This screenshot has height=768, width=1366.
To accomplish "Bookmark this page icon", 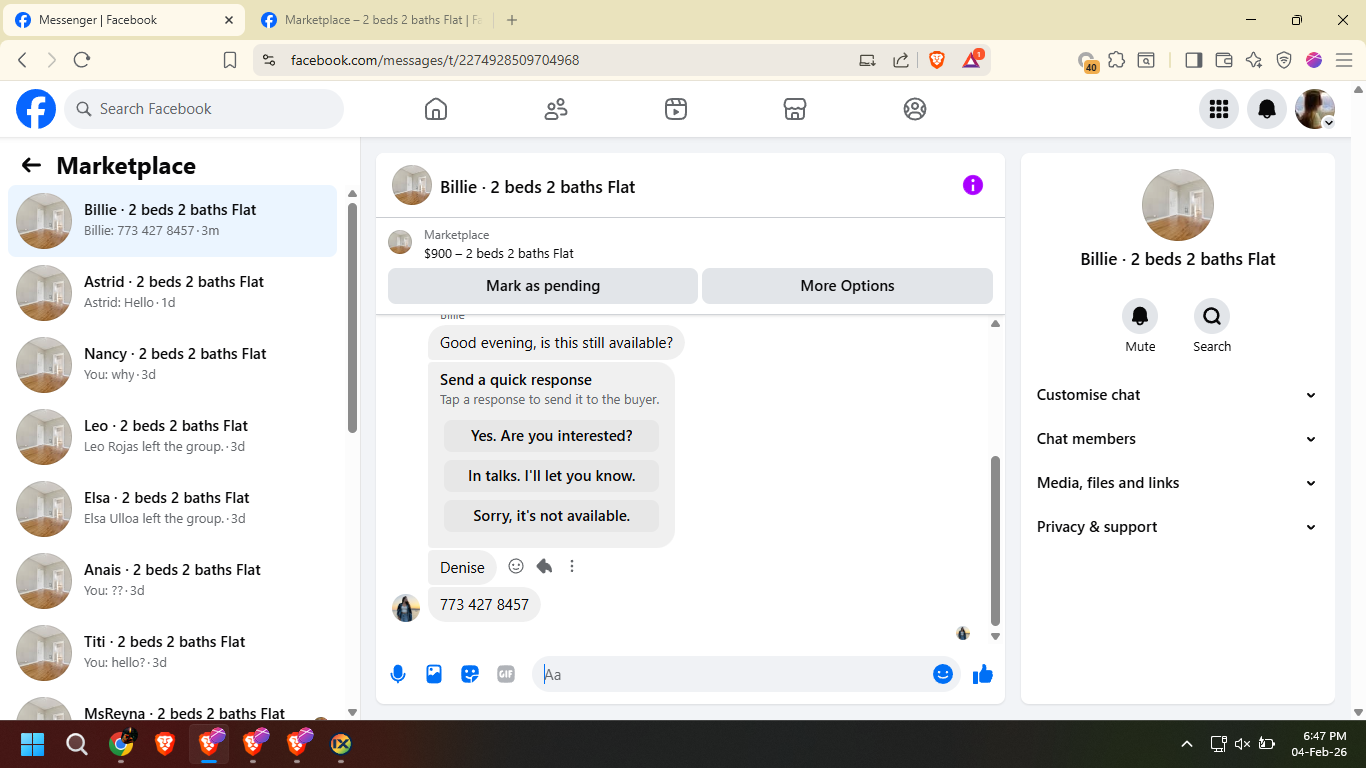I will (x=230, y=60).
